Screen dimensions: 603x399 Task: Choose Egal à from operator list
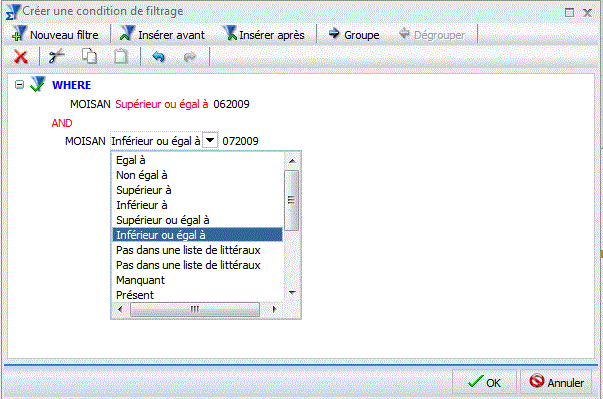[198, 160]
